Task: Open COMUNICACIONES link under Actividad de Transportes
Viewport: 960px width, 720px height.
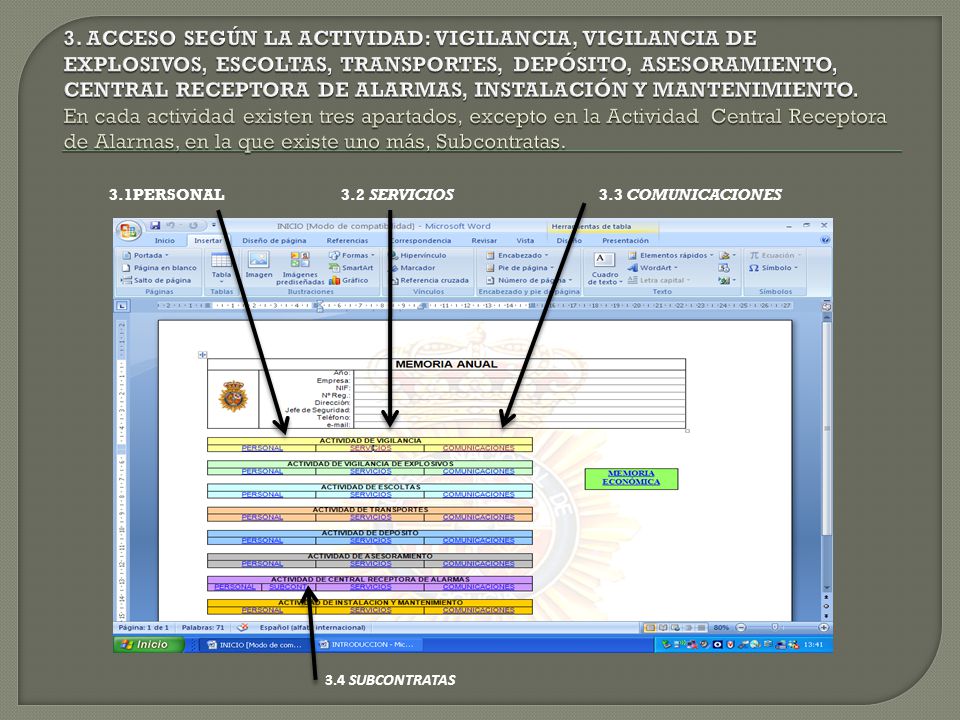Action: pos(478,517)
